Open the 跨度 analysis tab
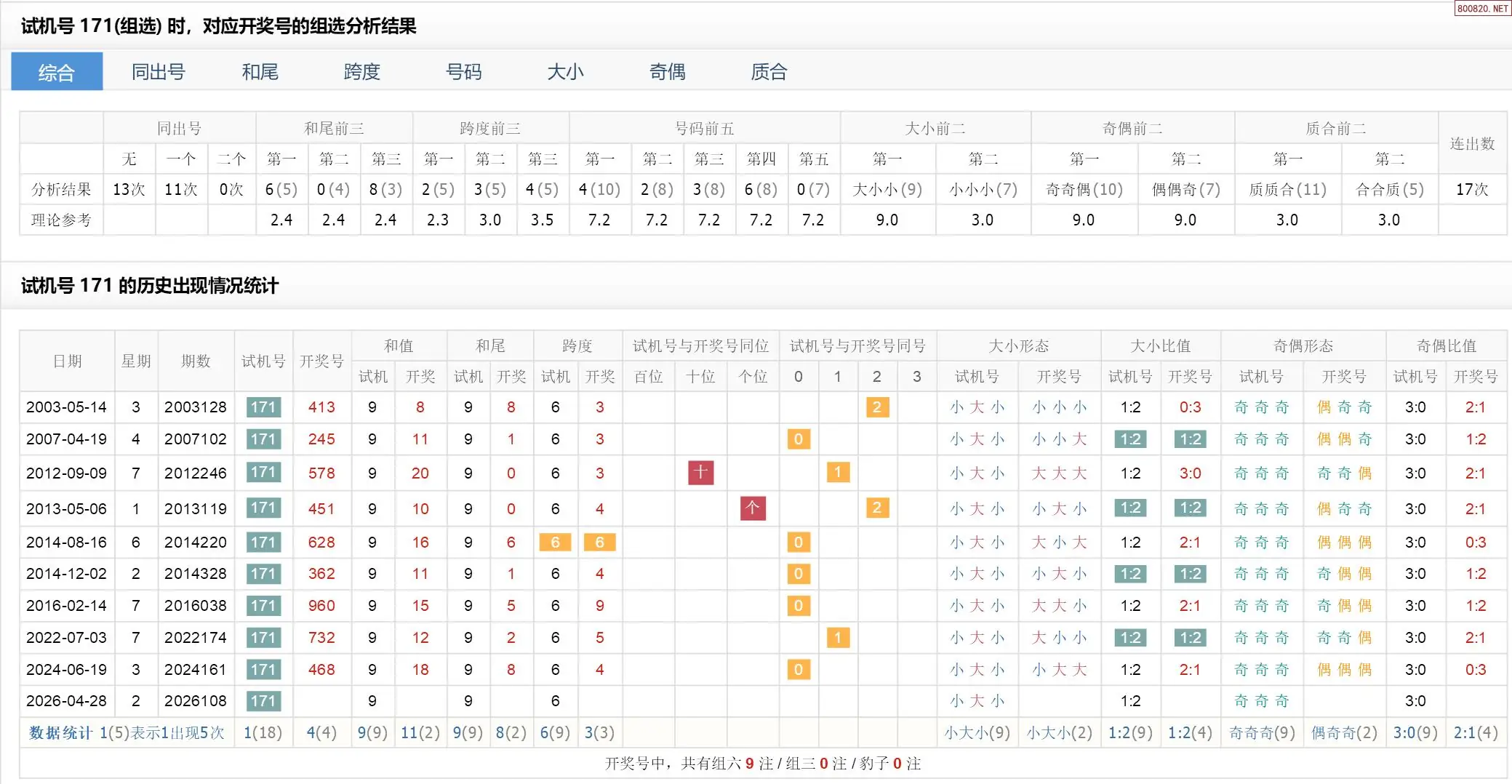The width and height of the screenshot is (1512, 784). click(361, 72)
